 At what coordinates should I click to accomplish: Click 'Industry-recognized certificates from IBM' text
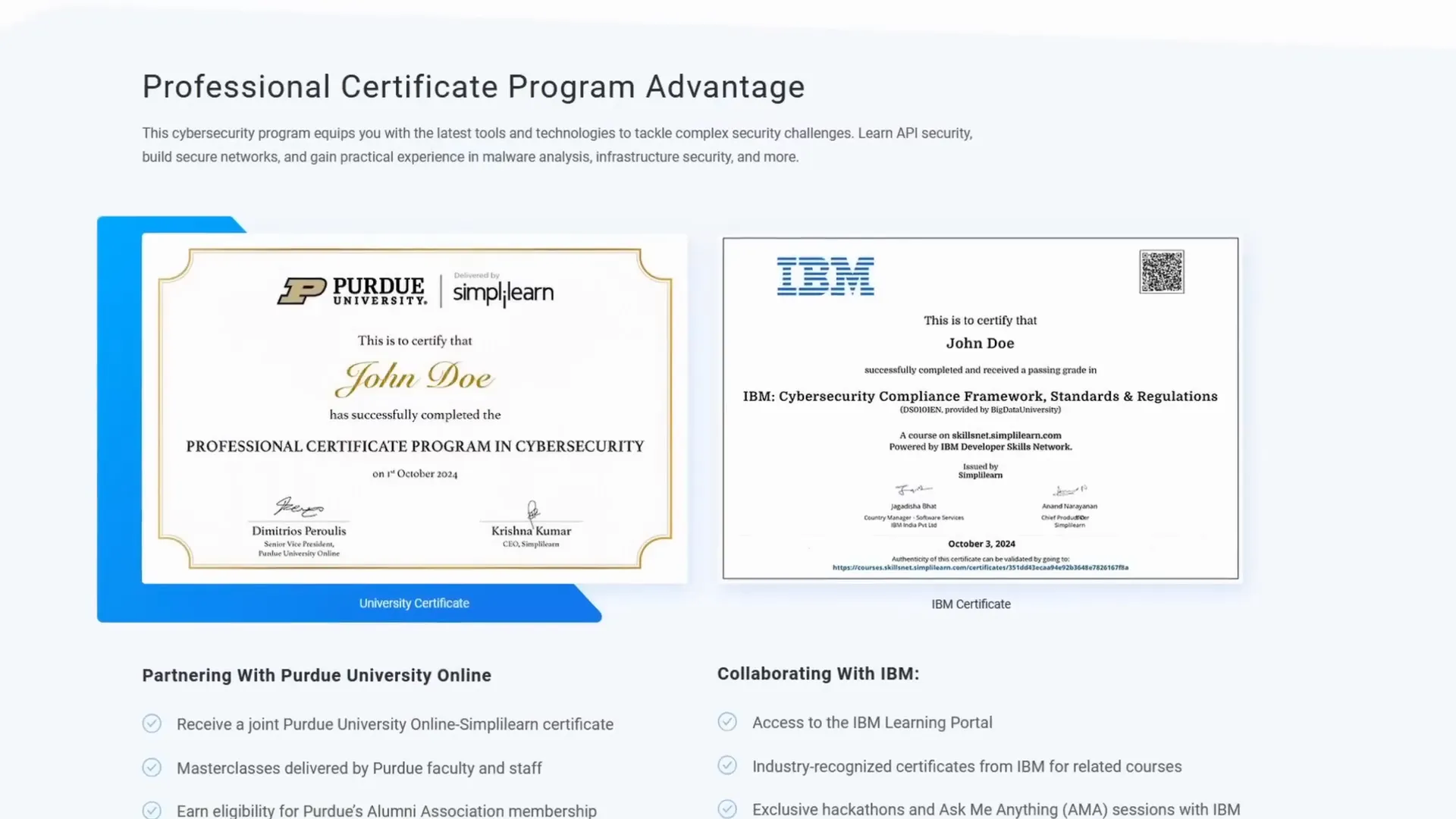[x=899, y=767]
